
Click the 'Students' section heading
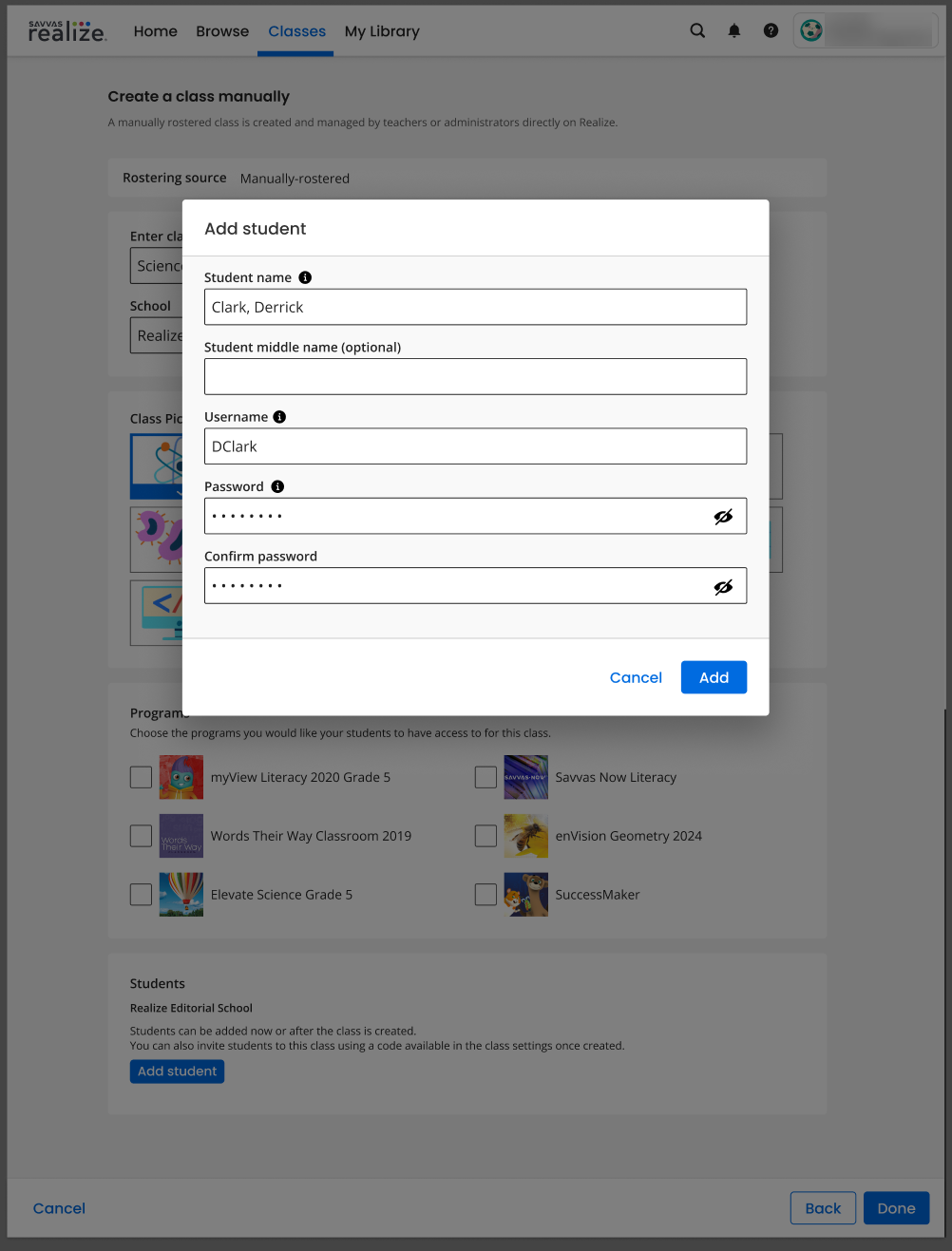tap(158, 983)
